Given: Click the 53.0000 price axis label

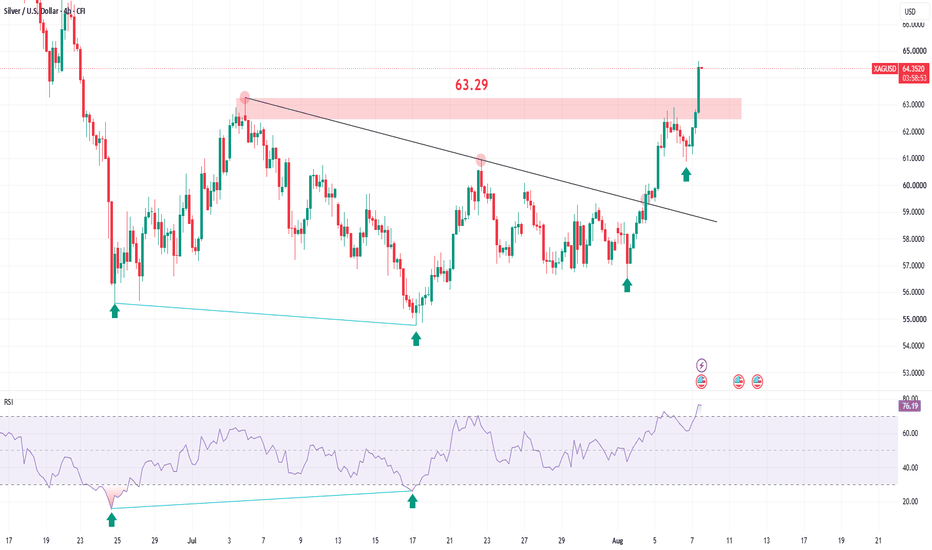Looking at the screenshot, I should point(914,373).
